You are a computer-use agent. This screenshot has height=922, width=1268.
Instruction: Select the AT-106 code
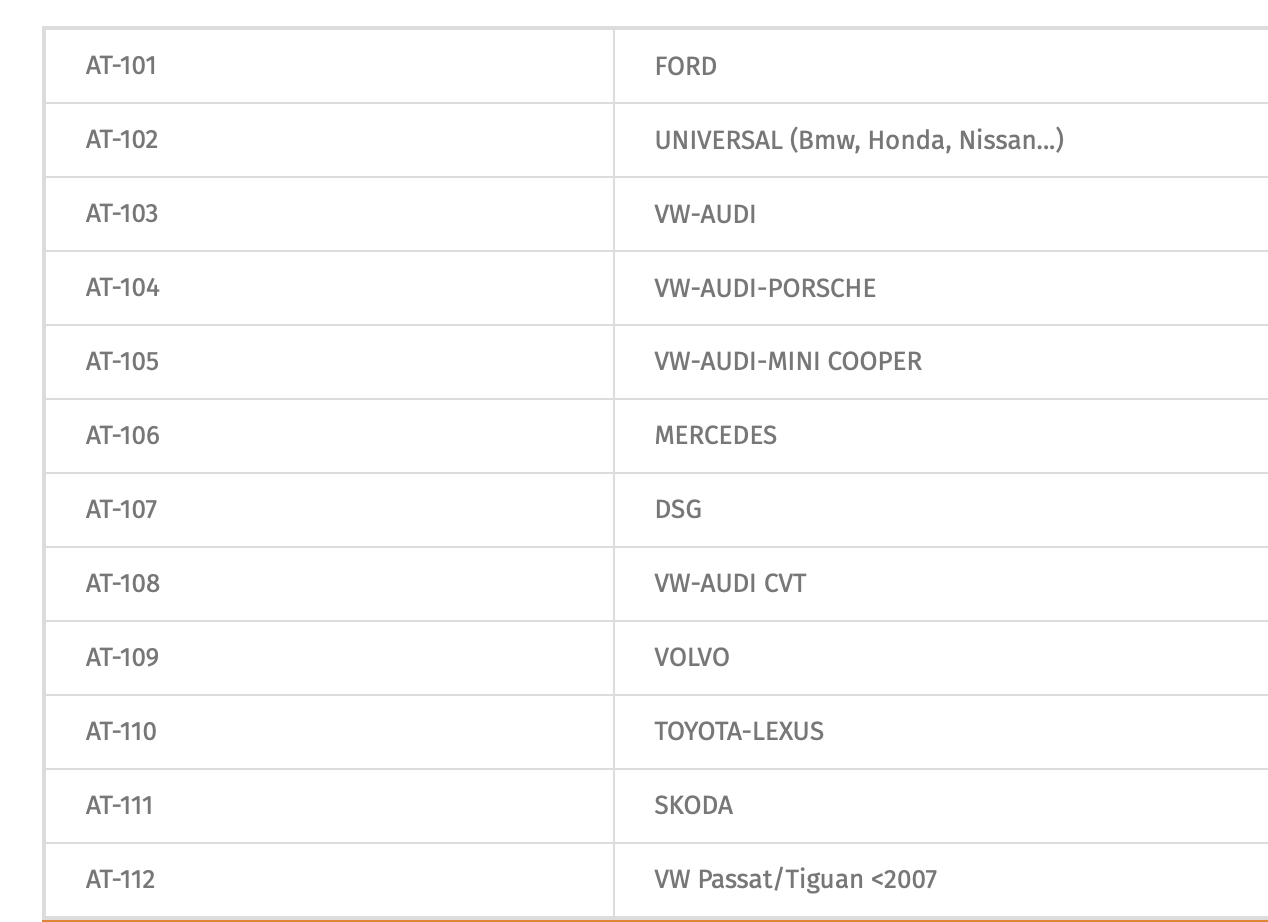(x=122, y=436)
